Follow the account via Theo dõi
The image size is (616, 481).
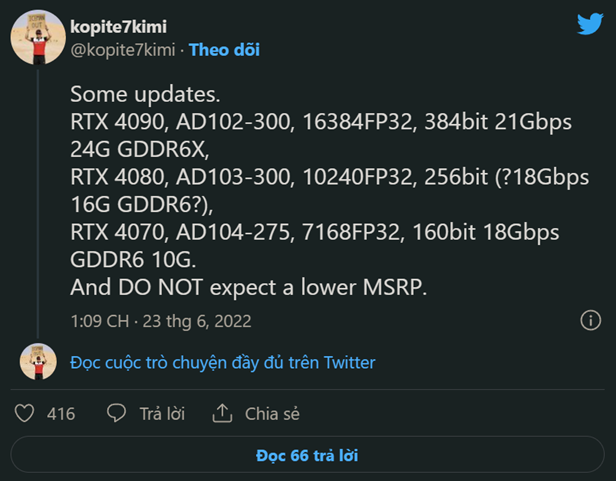coord(224,49)
